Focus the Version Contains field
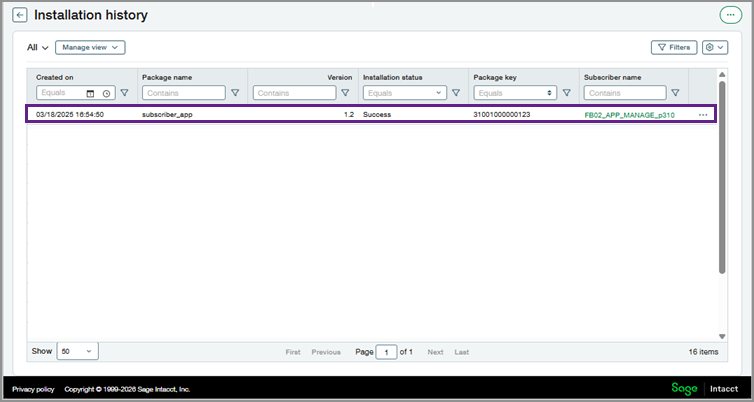 294,93
